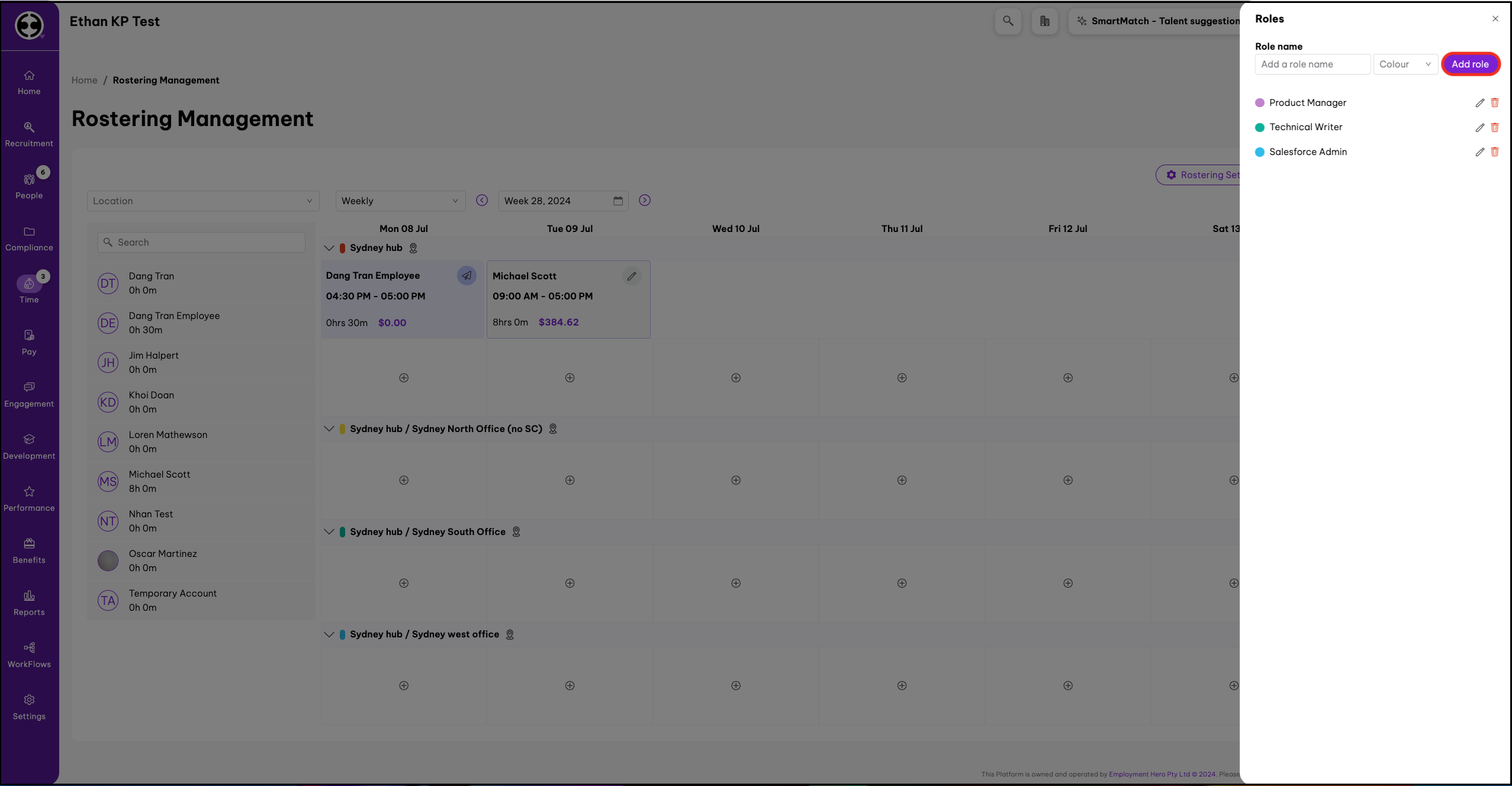This screenshot has width=1512, height=786.
Task: Open the People menu item
Action: pyautogui.click(x=29, y=186)
